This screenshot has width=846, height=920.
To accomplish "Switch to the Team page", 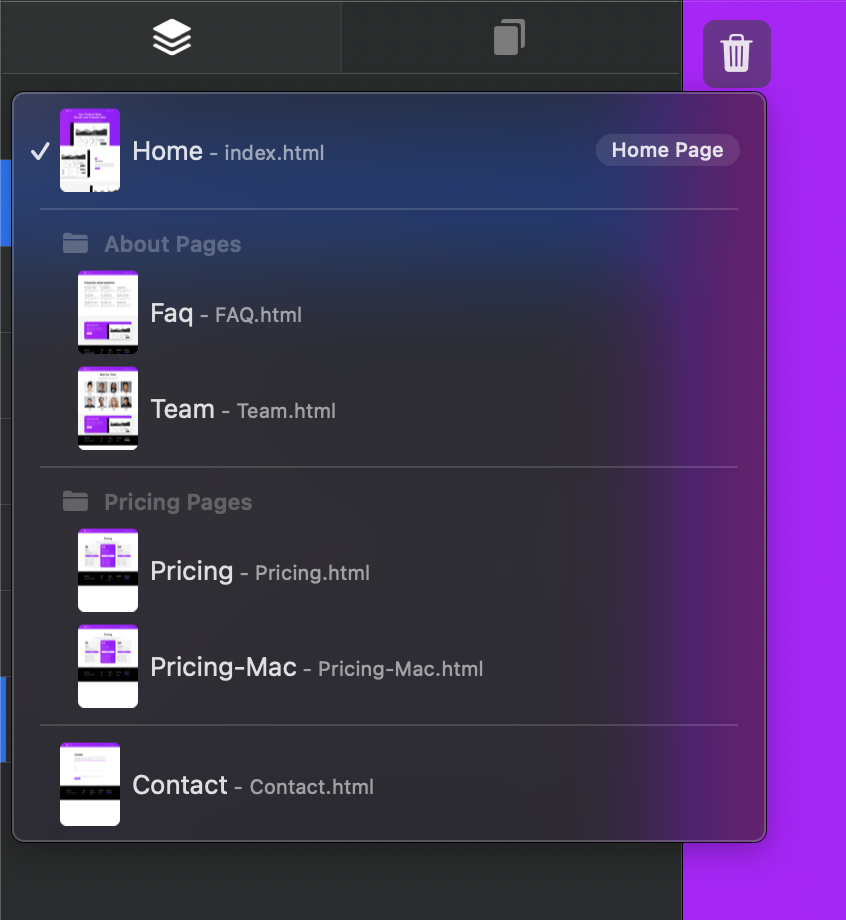I will coord(242,410).
